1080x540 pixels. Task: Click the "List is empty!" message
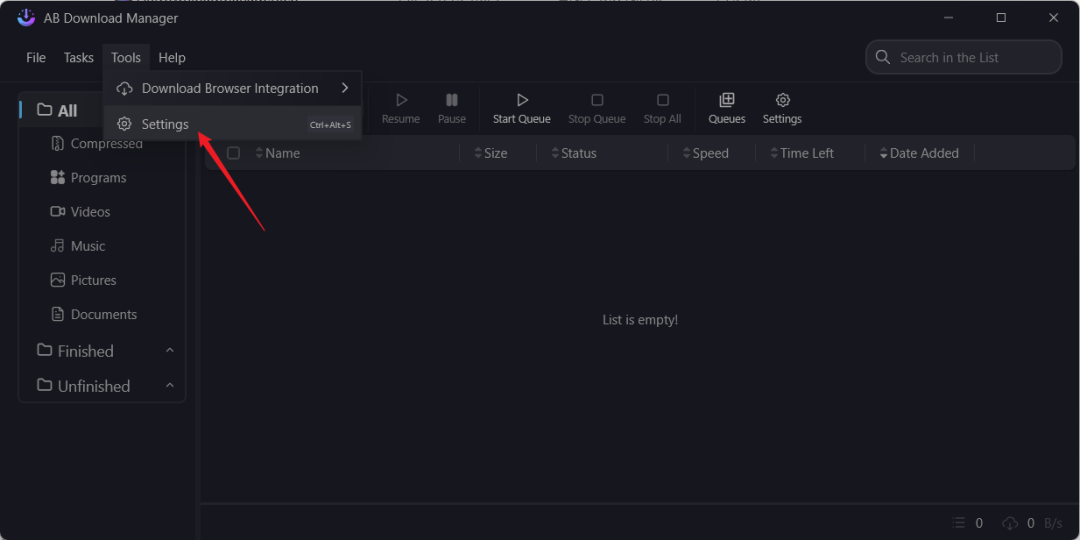point(640,320)
